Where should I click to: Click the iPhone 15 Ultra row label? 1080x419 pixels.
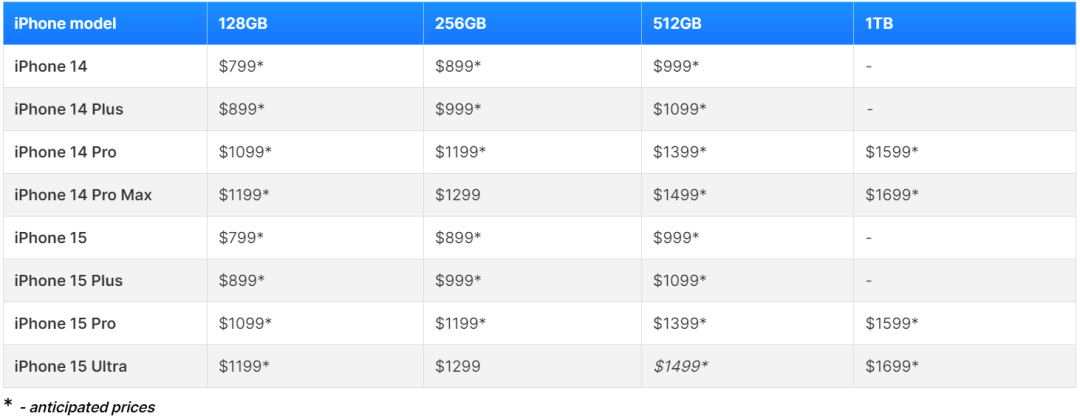click(x=71, y=367)
